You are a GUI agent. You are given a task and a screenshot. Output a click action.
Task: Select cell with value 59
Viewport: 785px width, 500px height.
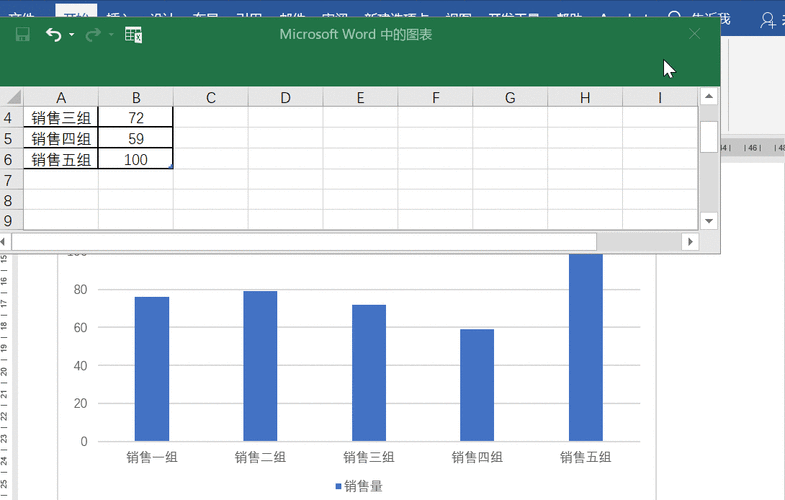[x=136, y=139]
